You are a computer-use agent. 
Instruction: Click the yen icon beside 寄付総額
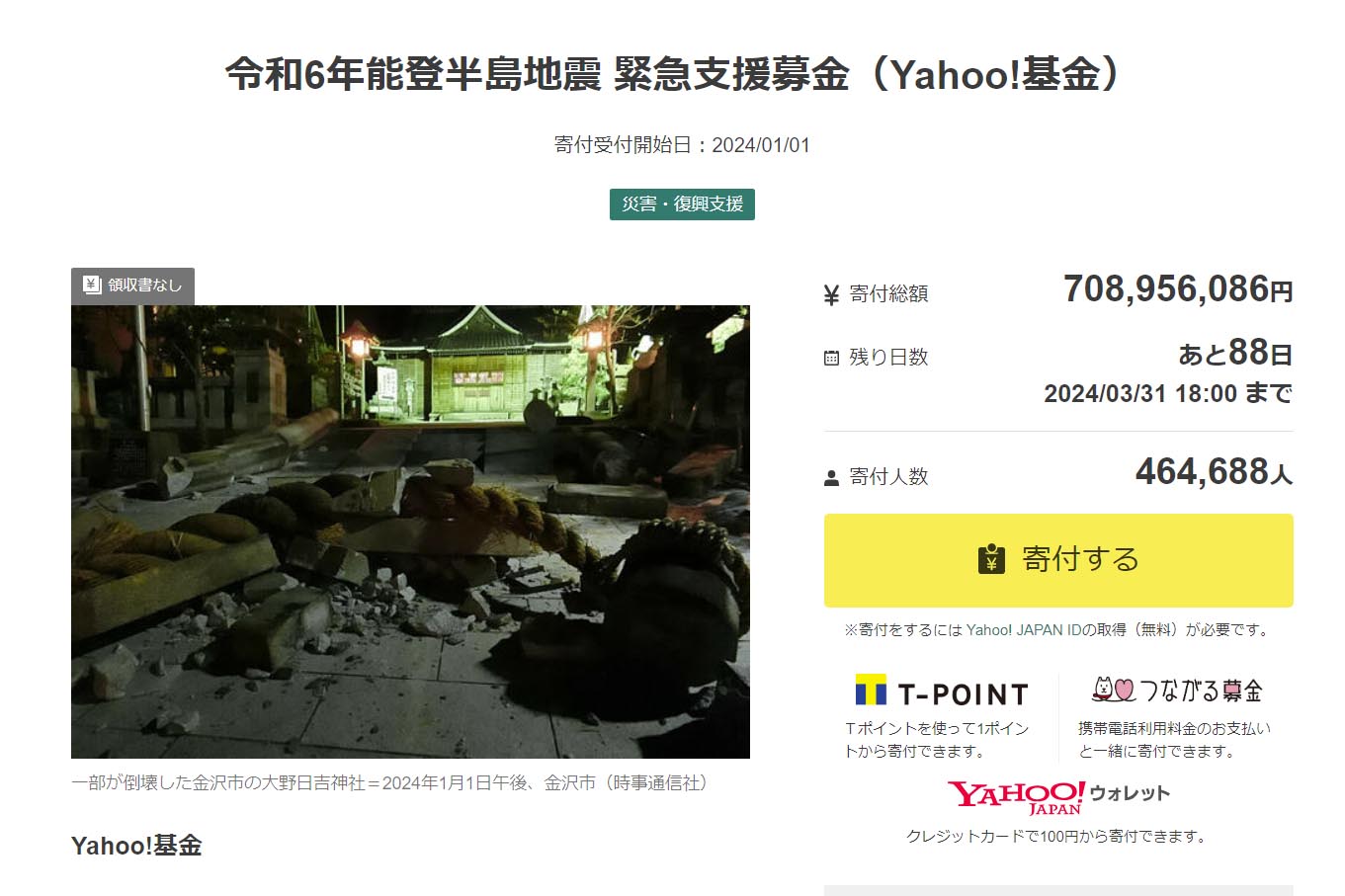831,294
